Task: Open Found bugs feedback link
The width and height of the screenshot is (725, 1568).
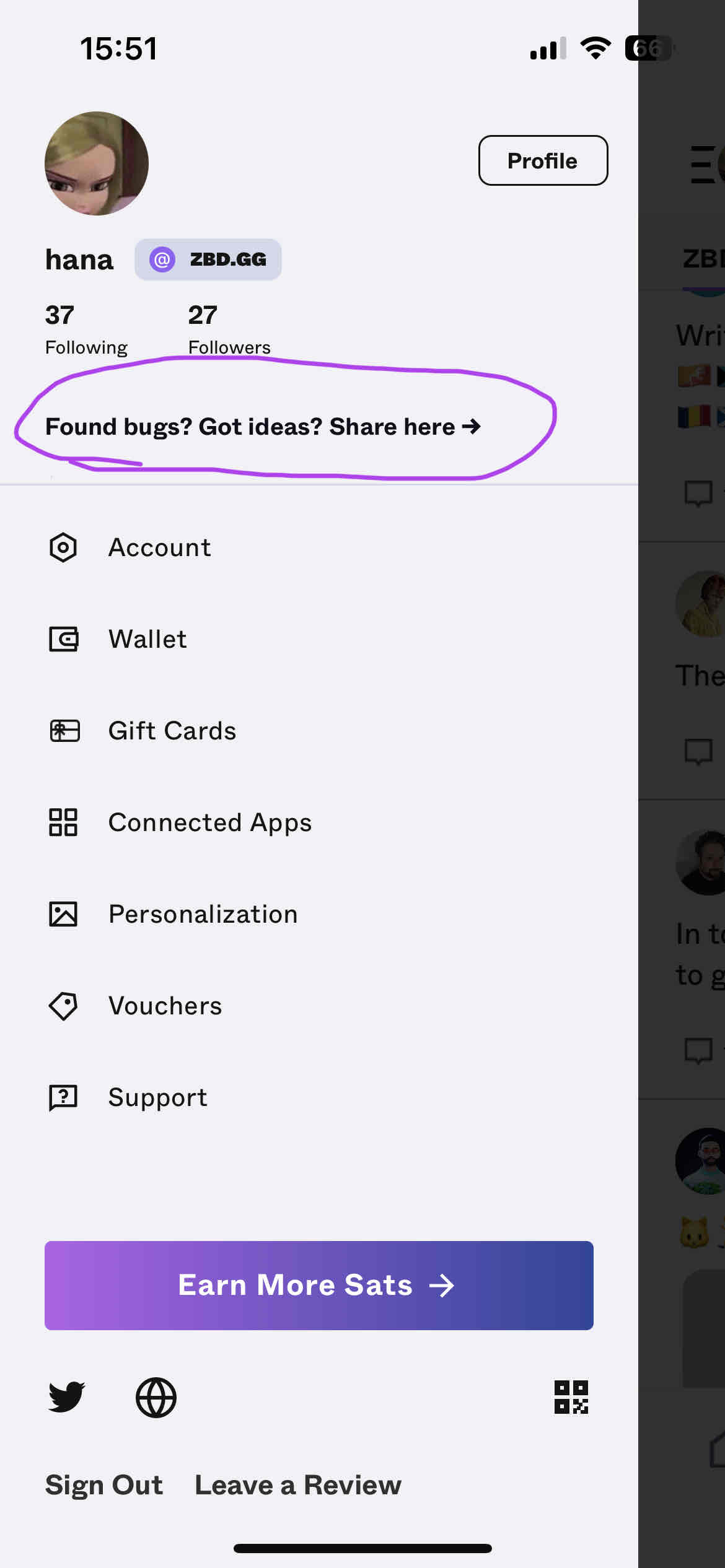Action: point(263,427)
